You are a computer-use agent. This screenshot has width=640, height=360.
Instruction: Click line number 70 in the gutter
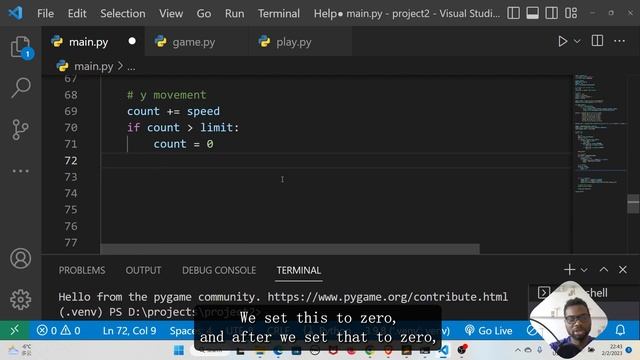click(71, 128)
